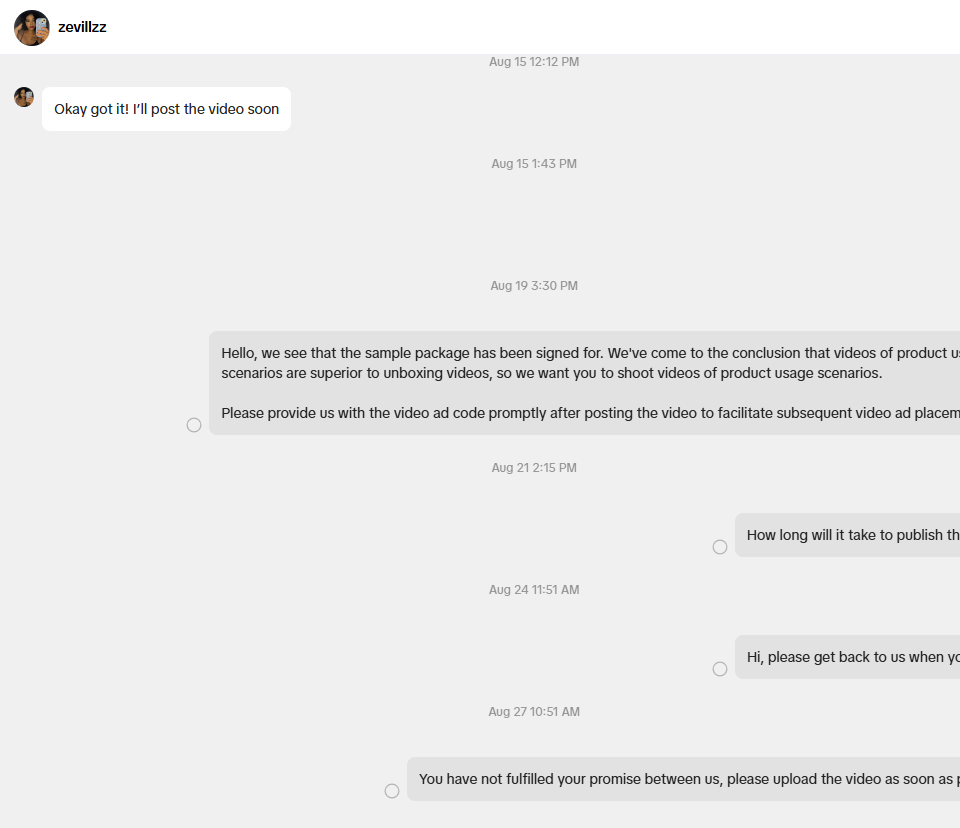Select the 'Okay got it! I'll post the video soon' message
Image resolution: width=960 pixels, height=828 pixels.
tap(166, 109)
